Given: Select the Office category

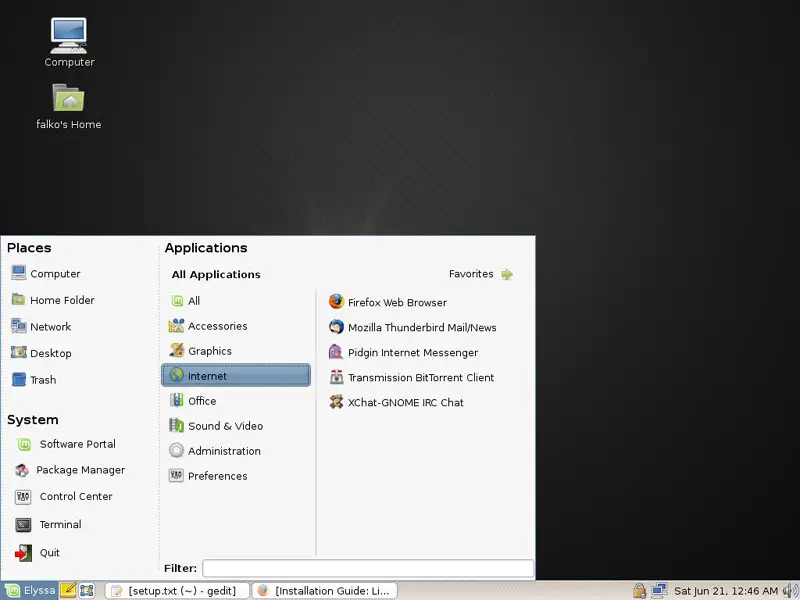Looking at the screenshot, I should click(236, 401).
